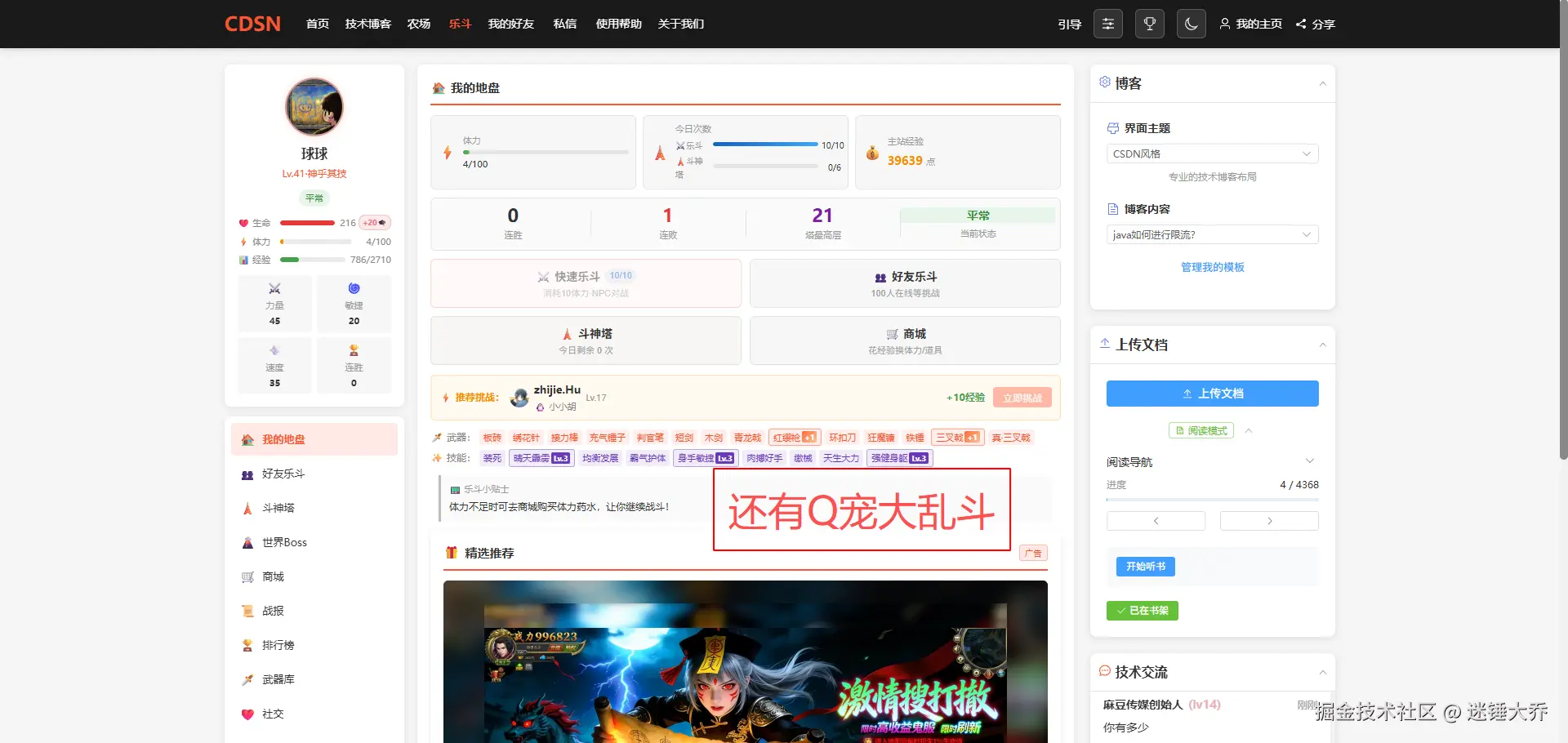Toggle dark mode moon icon
The image size is (1568, 743).
click(1192, 24)
